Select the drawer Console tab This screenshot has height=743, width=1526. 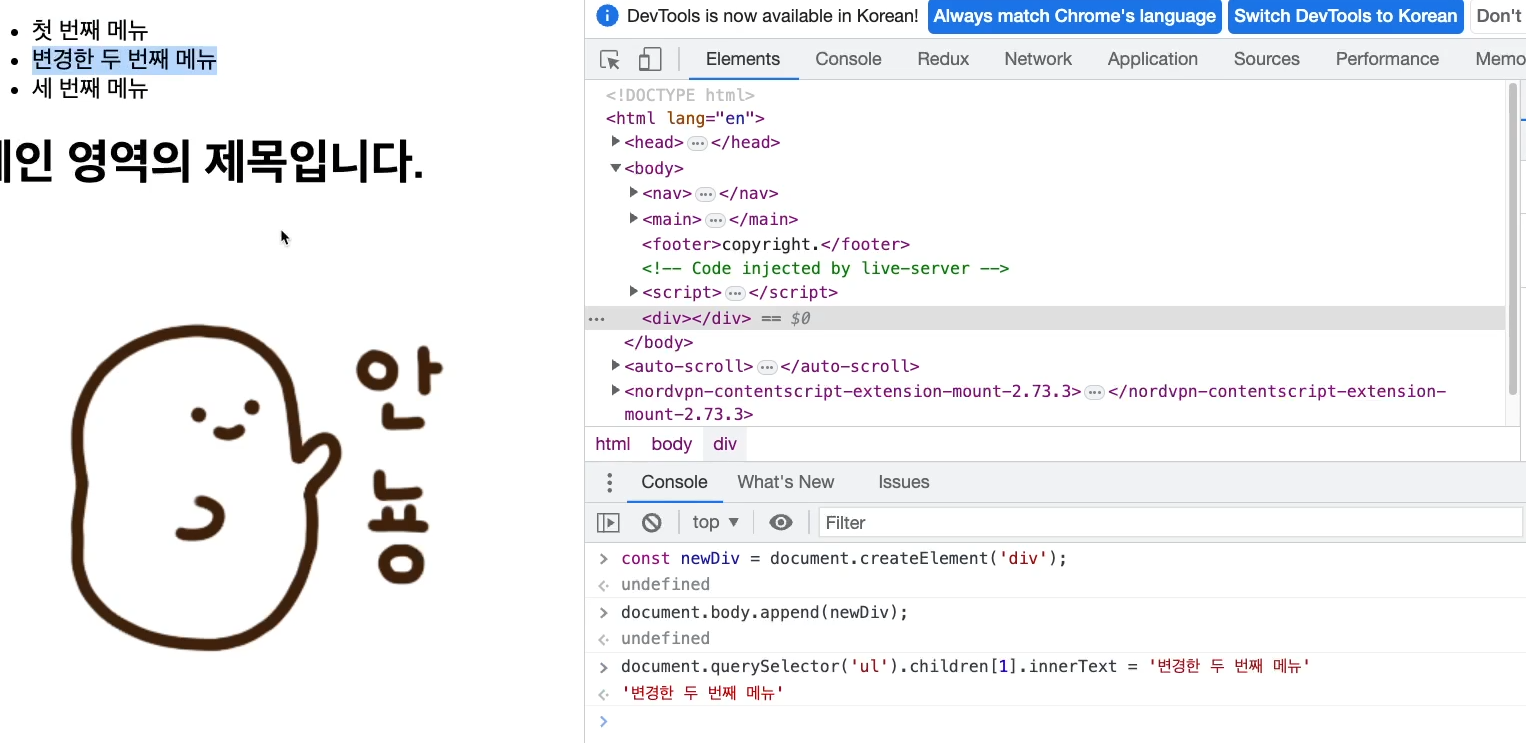pyautogui.click(x=674, y=482)
